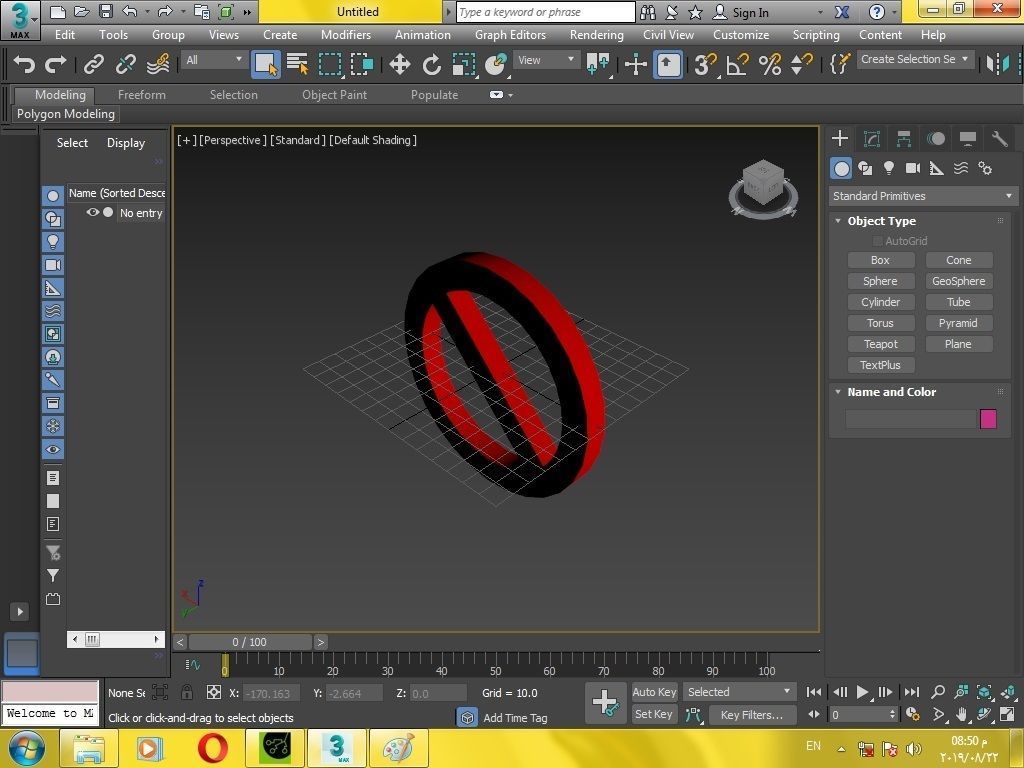Open Select by Name tool
This screenshot has width=1024, height=768.
point(298,64)
